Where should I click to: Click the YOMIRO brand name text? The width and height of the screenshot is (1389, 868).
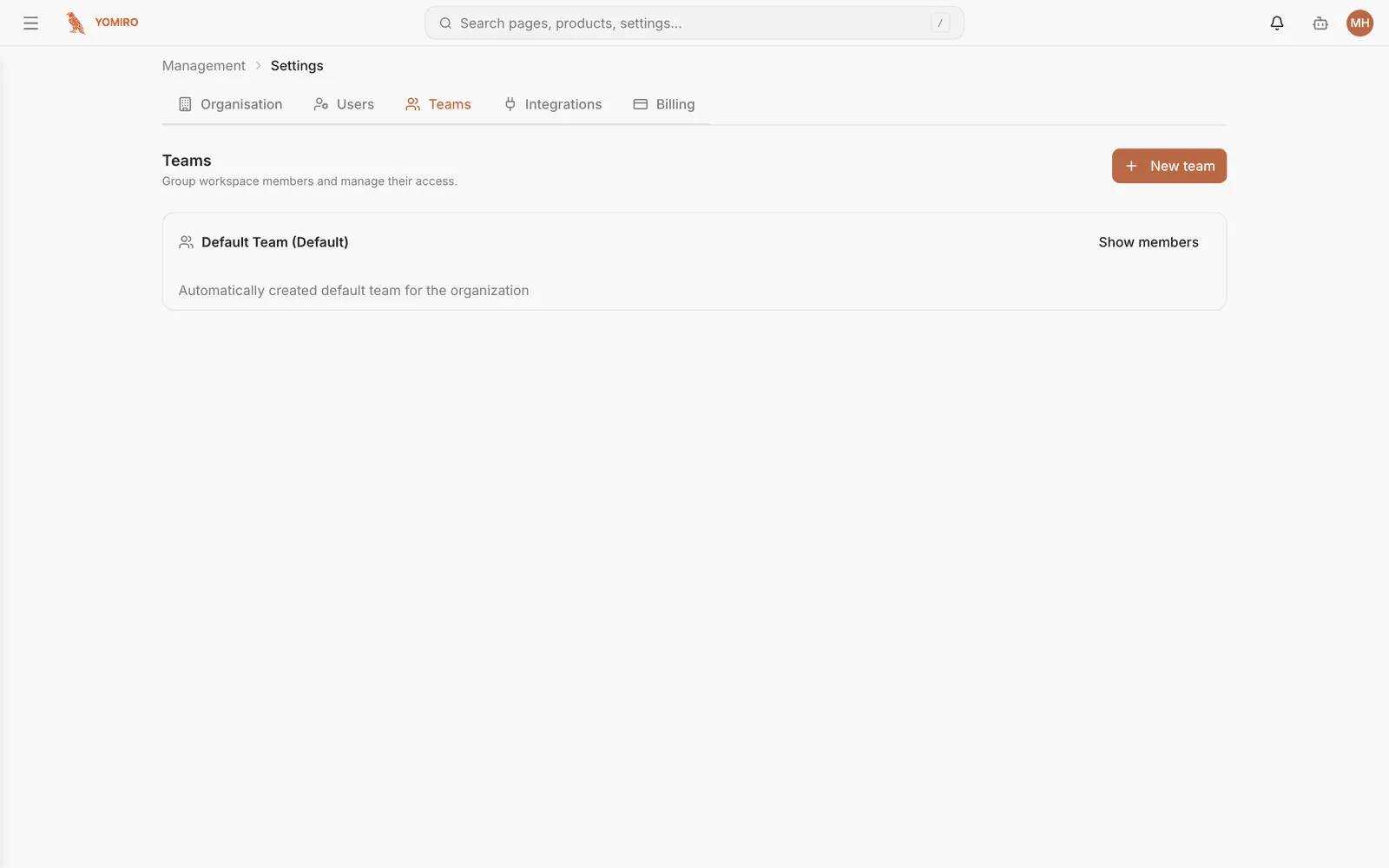point(116,23)
